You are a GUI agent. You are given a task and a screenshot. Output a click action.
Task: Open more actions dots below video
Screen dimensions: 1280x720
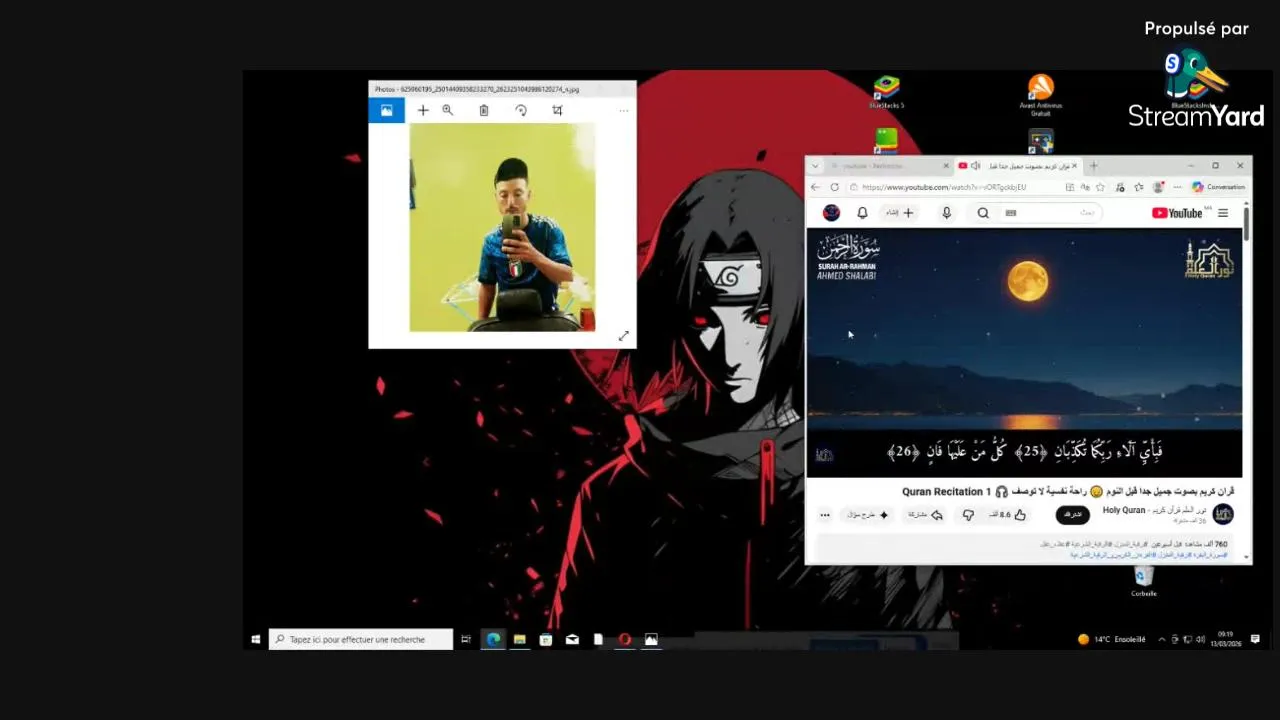click(825, 515)
